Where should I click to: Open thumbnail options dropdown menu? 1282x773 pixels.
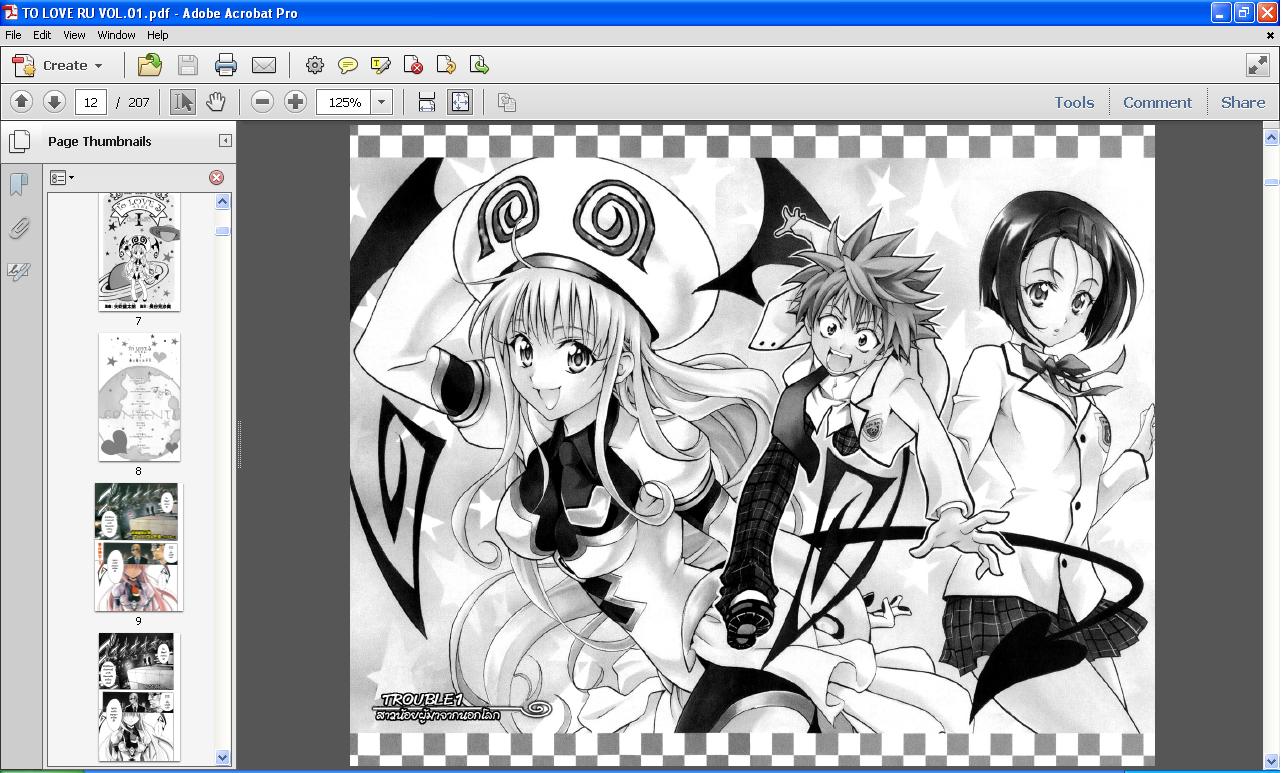(62, 177)
